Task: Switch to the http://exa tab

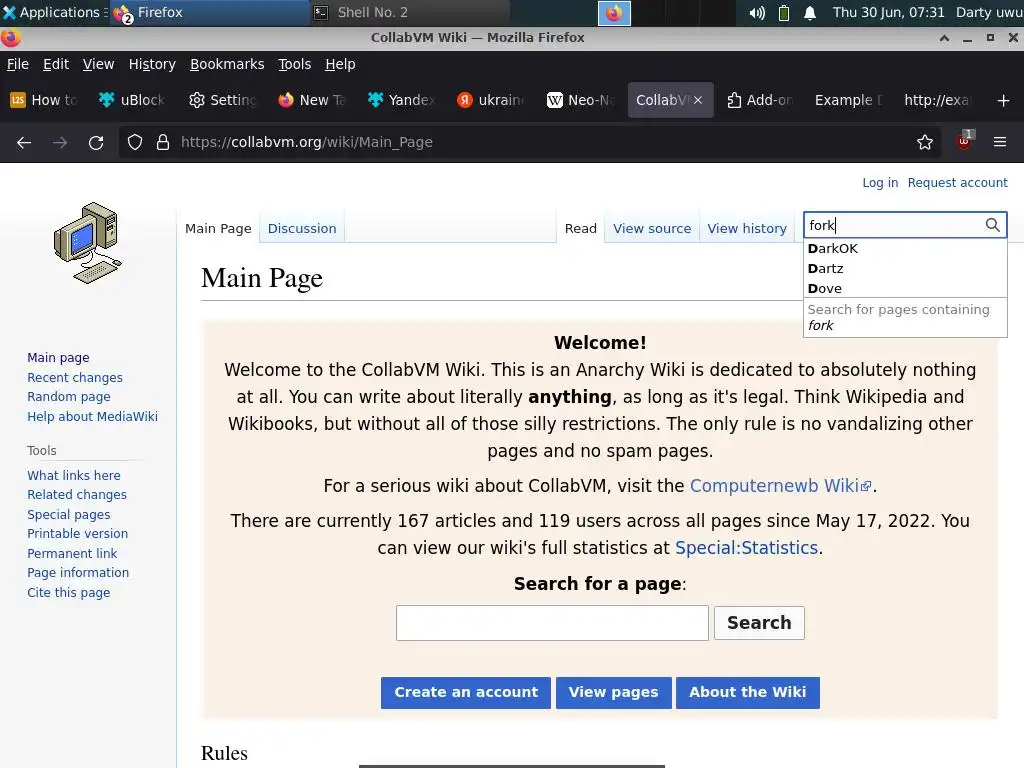Action: click(938, 100)
